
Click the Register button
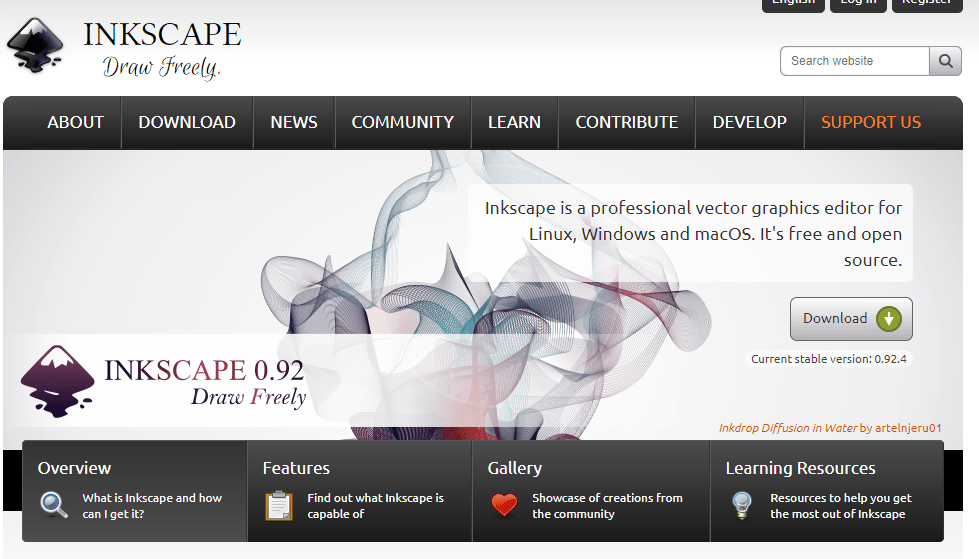(927, 4)
